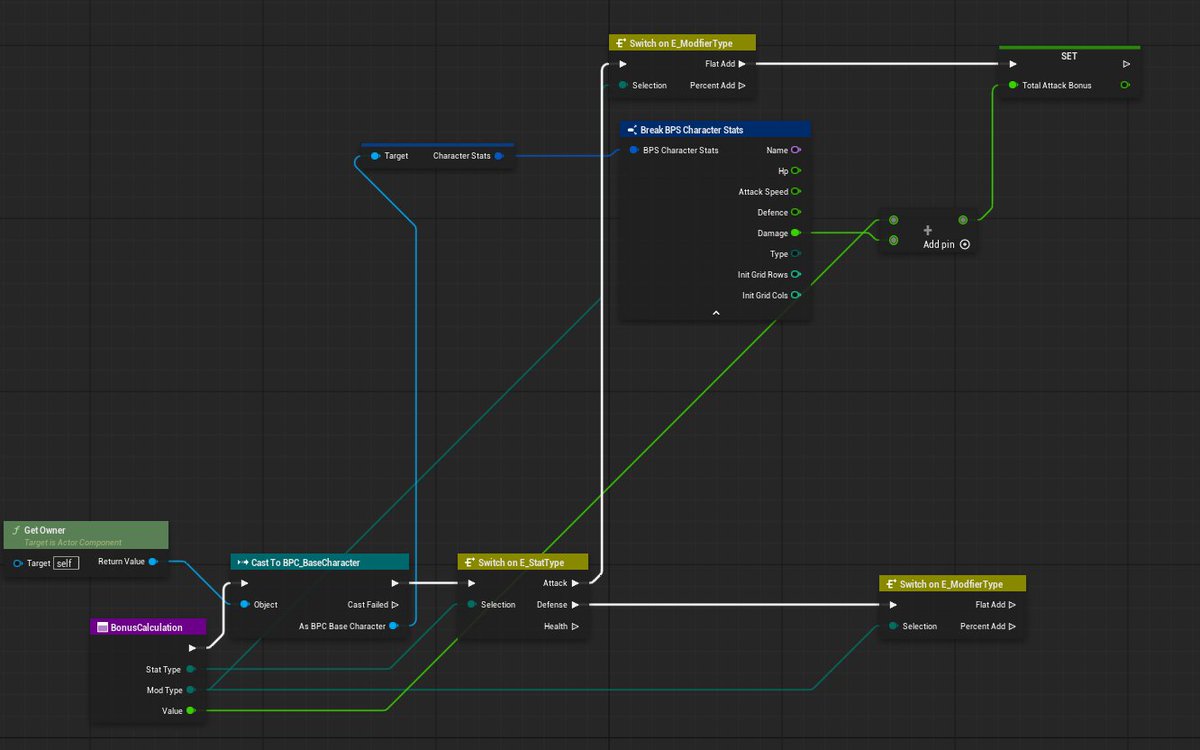Click the Attack Speed output pin

[x=796, y=192]
